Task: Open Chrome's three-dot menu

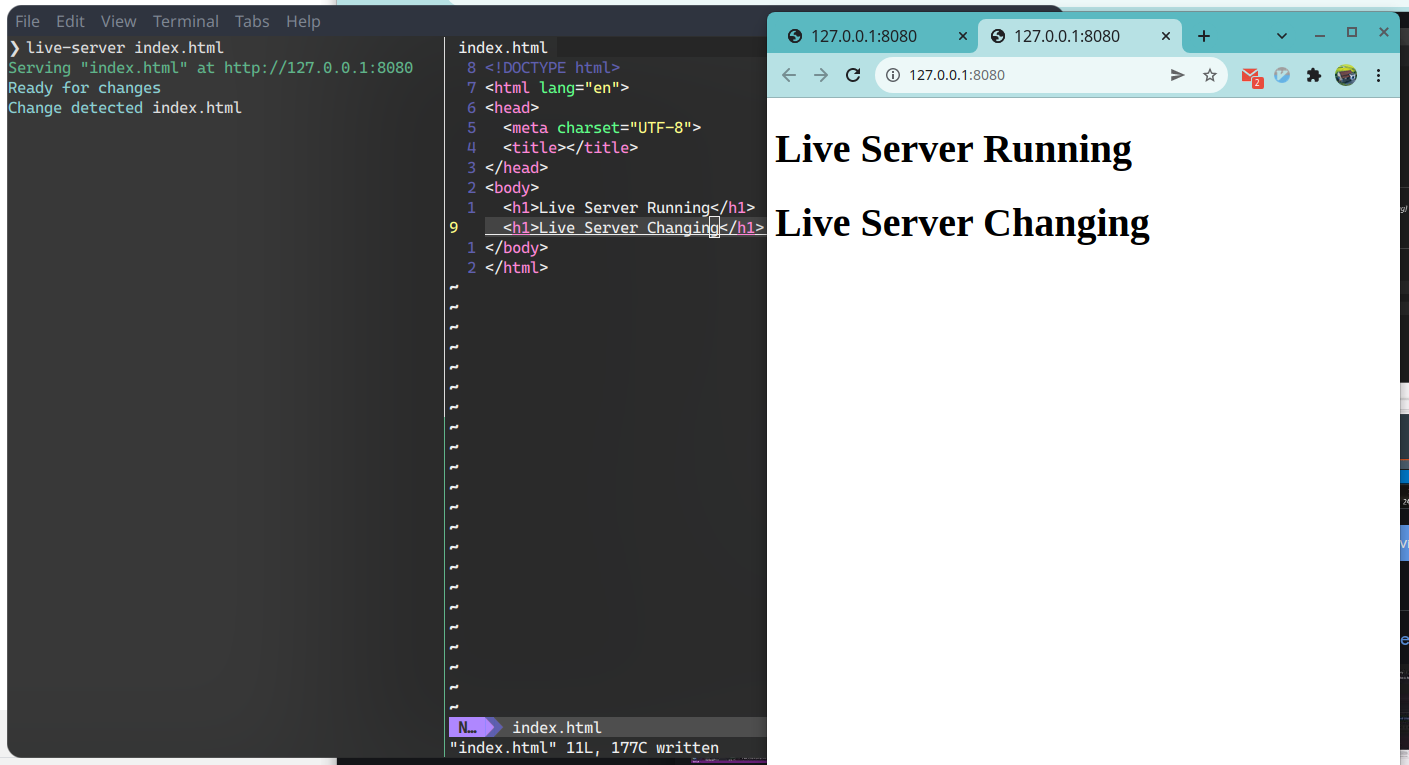Action: click(1379, 75)
